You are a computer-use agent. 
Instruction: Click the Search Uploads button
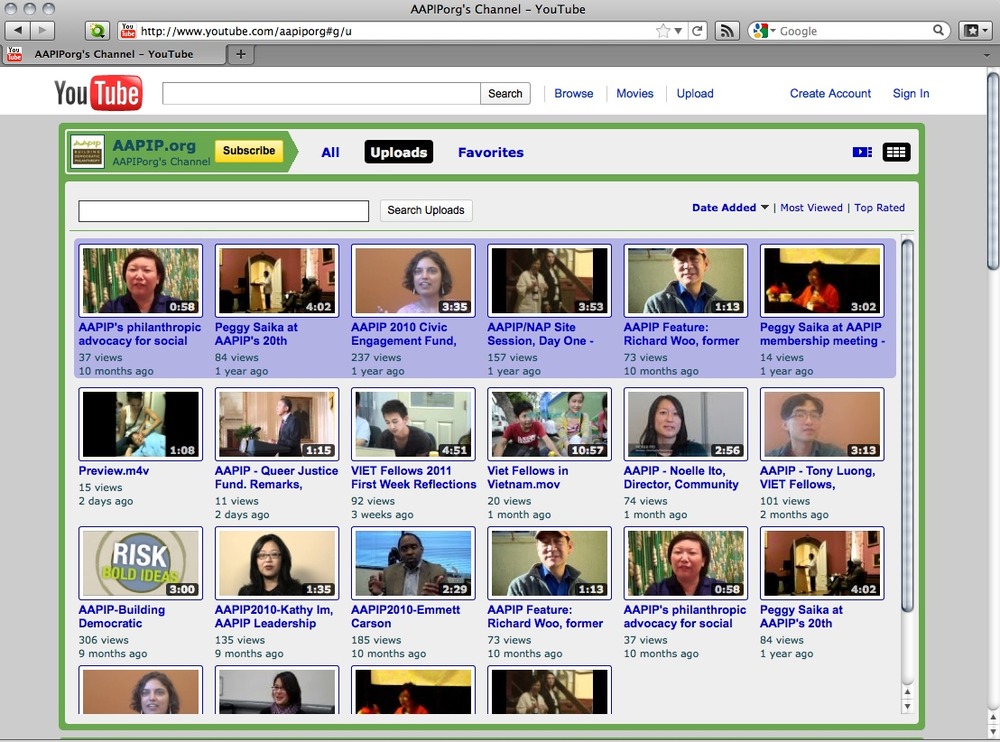(x=426, y=210)
